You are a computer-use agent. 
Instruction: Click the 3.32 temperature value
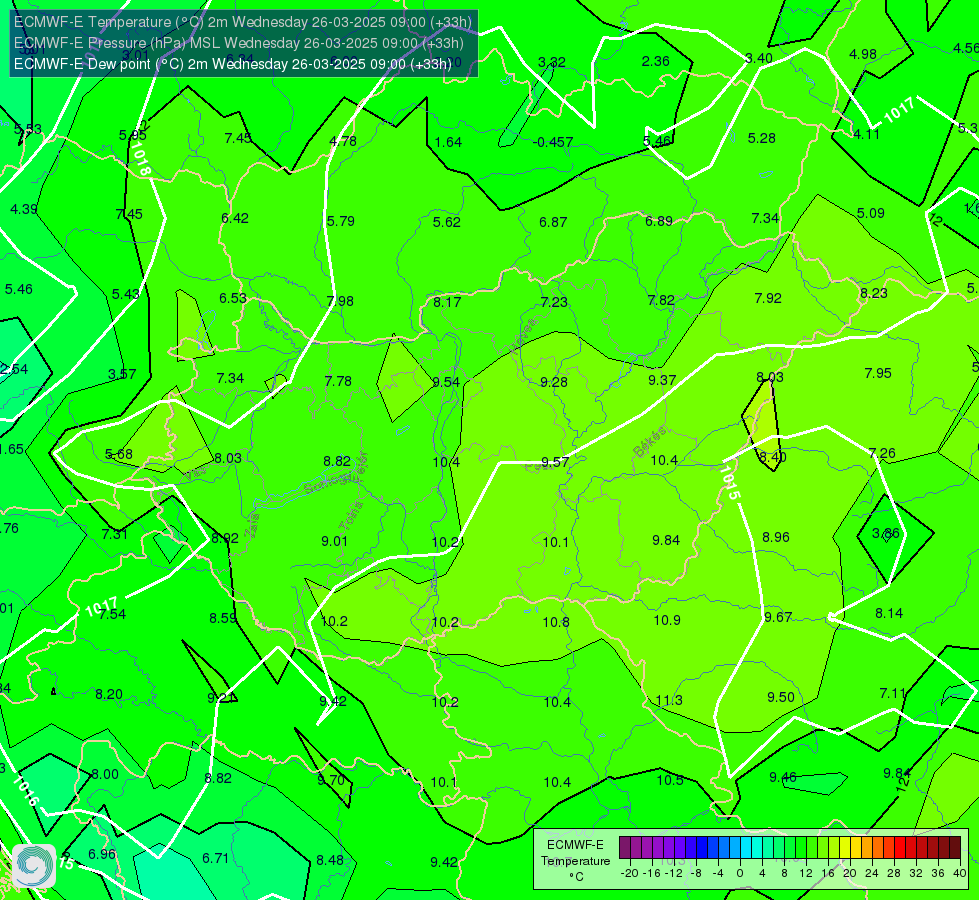(x=552, y=62)
